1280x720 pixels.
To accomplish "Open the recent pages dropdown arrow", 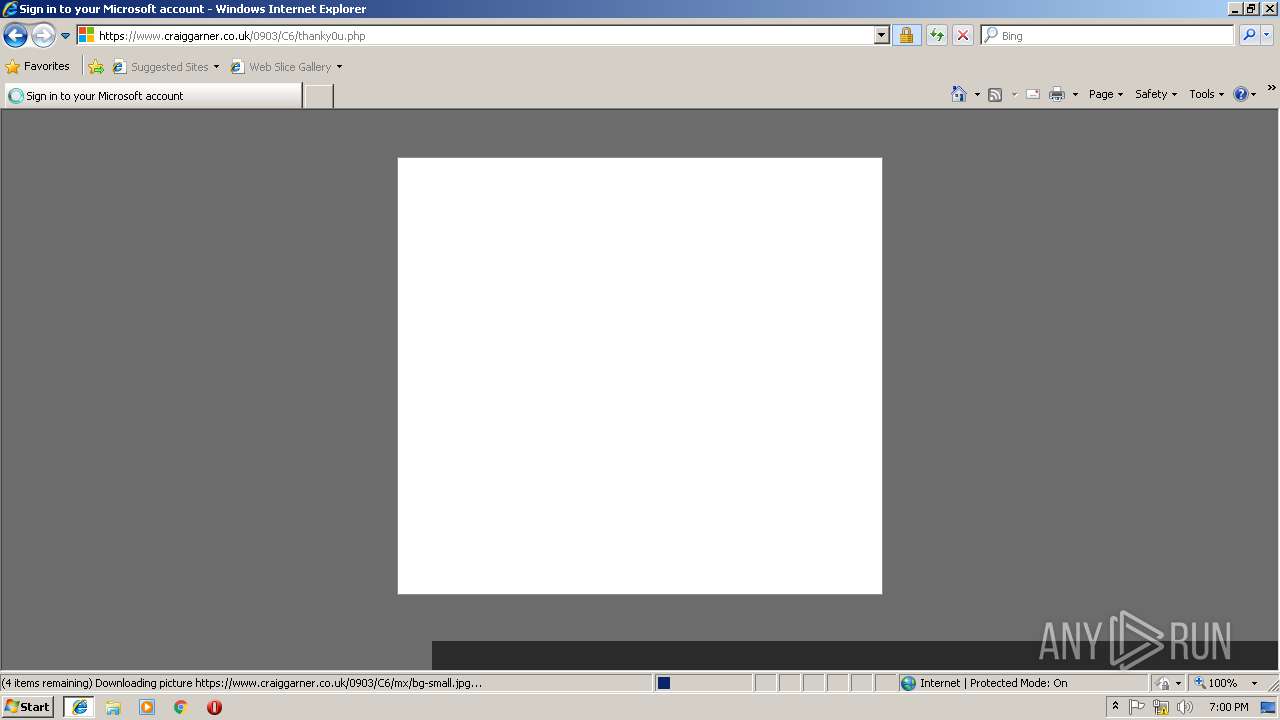I will (66, 36).
